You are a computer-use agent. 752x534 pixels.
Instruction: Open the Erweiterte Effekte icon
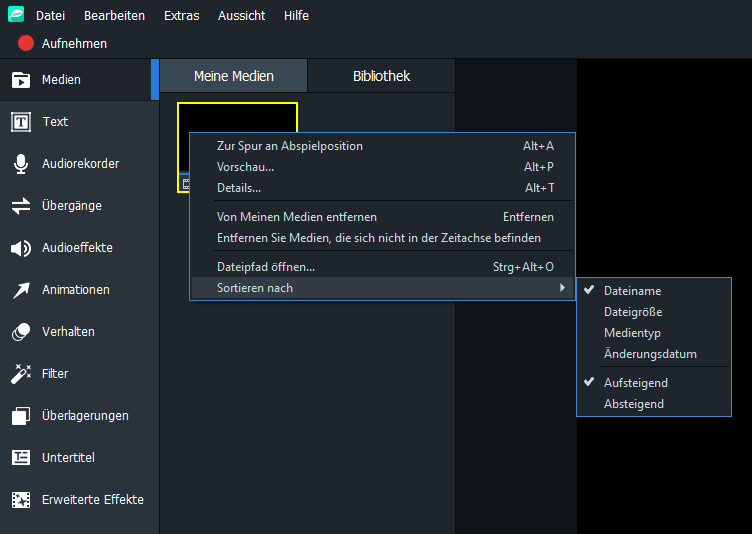21,500
